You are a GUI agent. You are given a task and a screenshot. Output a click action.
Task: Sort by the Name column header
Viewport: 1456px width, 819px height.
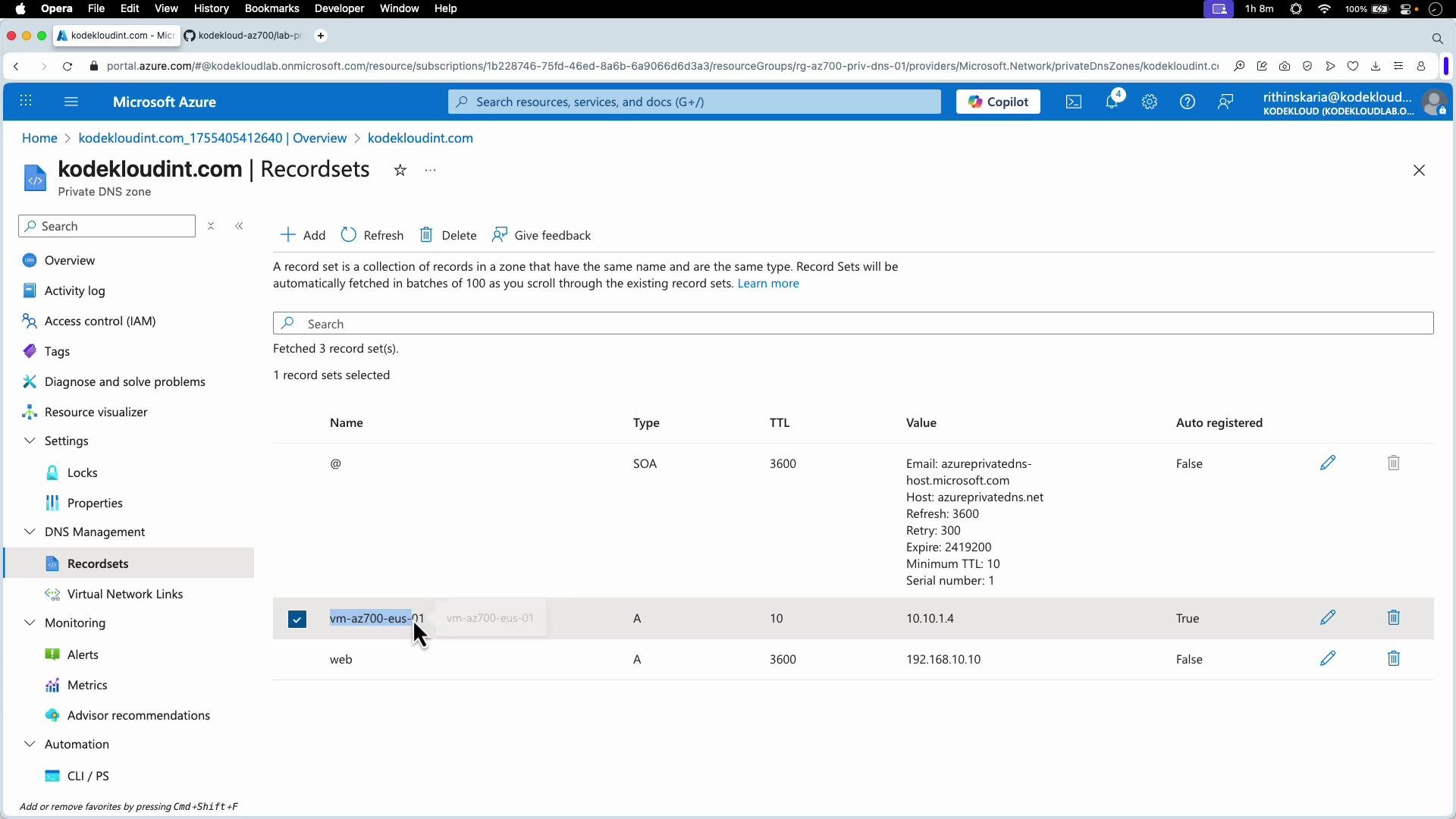[347, 423]
